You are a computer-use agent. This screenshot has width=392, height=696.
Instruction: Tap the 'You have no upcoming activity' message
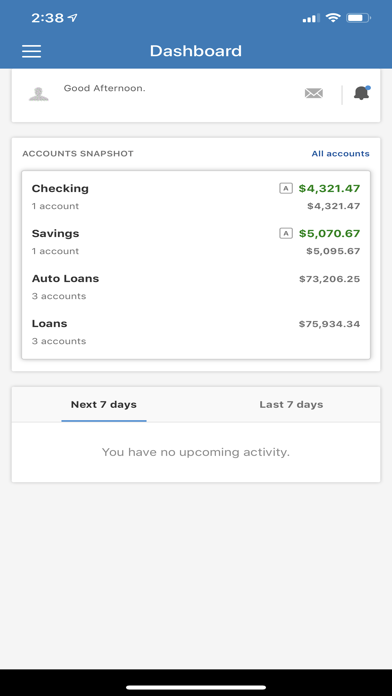click(x=196, y=452)
